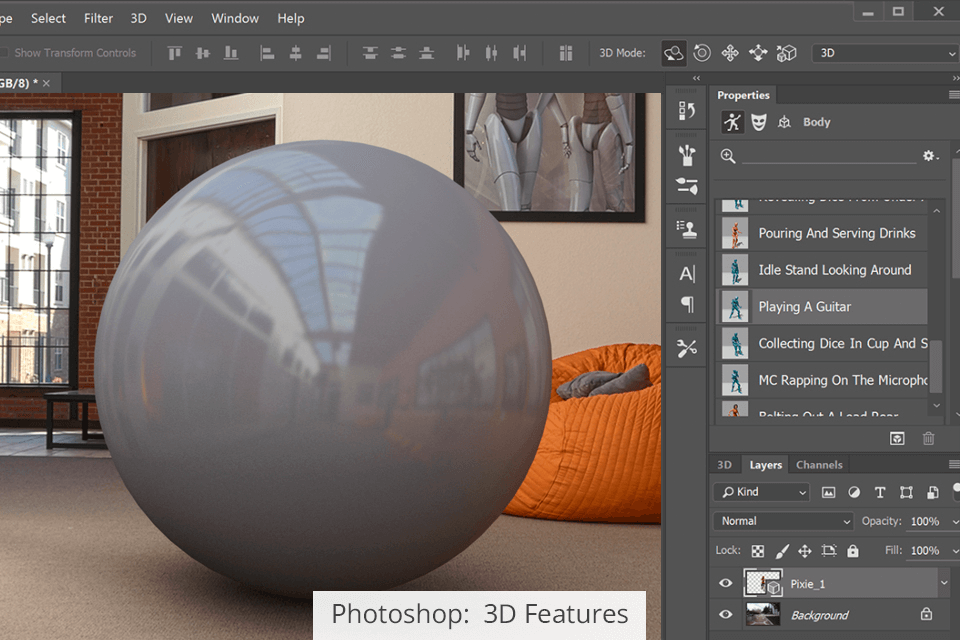
Task: Select the Body animation icon in Properties
Action: coord(732,122)
